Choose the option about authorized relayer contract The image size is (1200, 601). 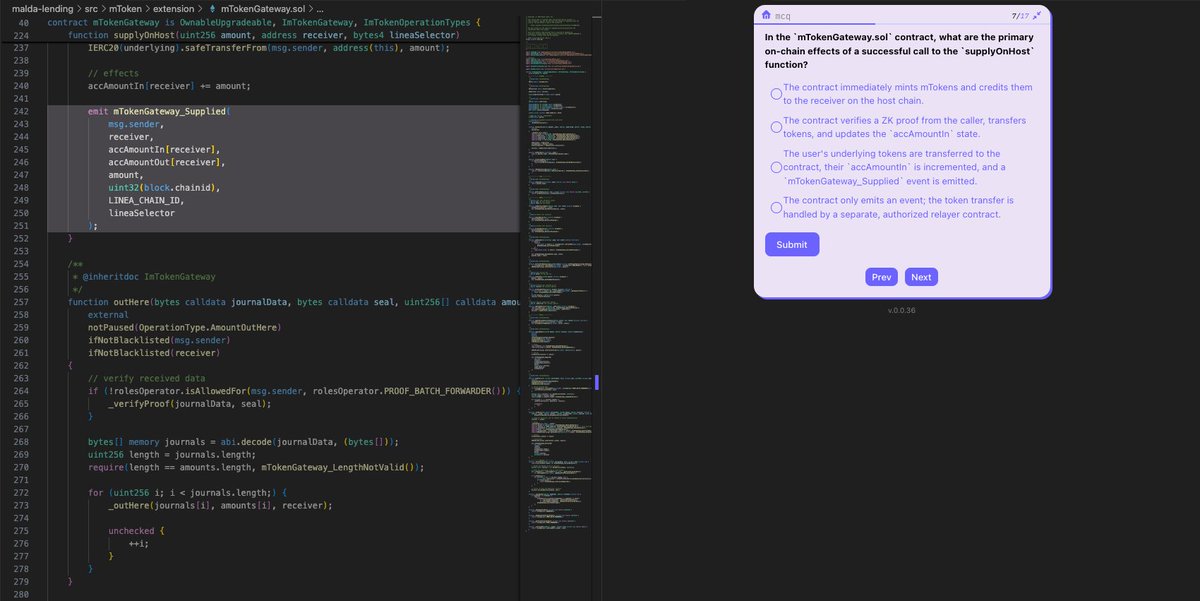click(776, 207)
